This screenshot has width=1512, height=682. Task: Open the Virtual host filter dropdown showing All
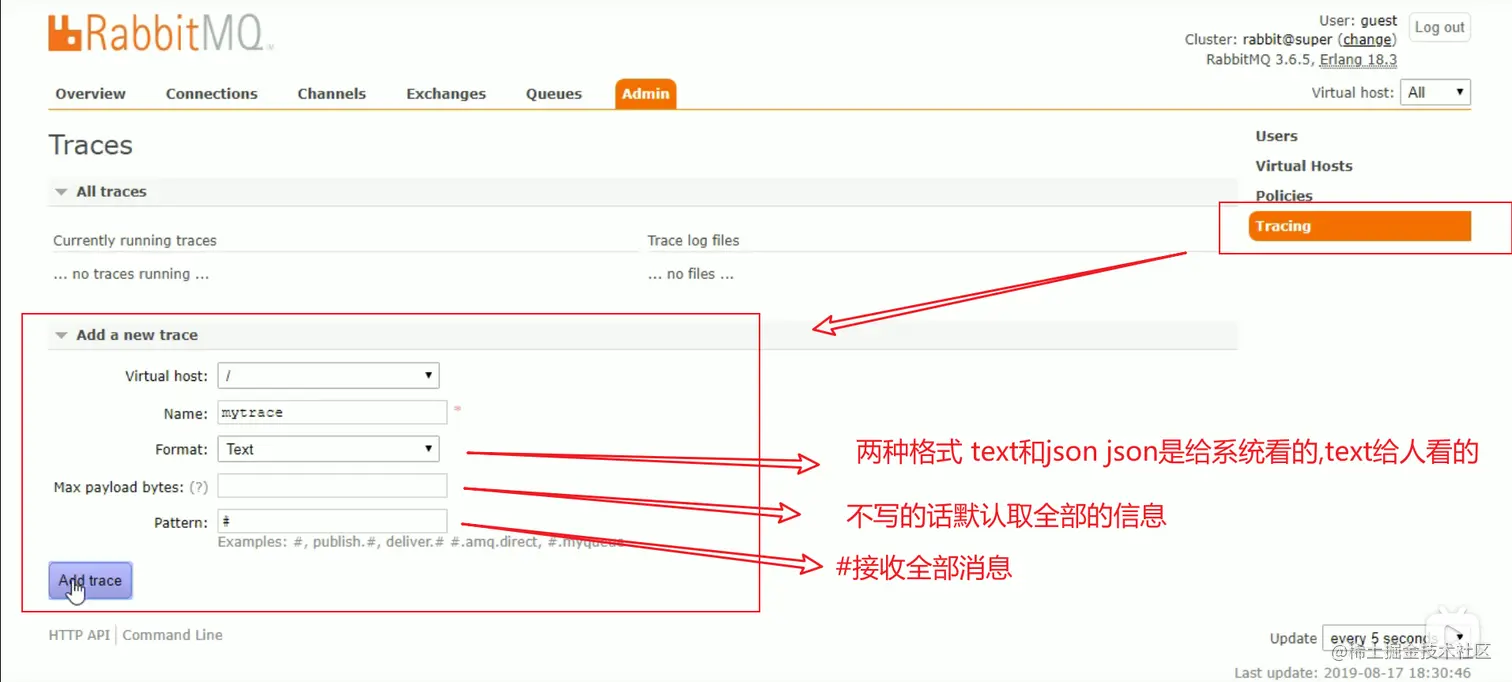click(1435, 92)
